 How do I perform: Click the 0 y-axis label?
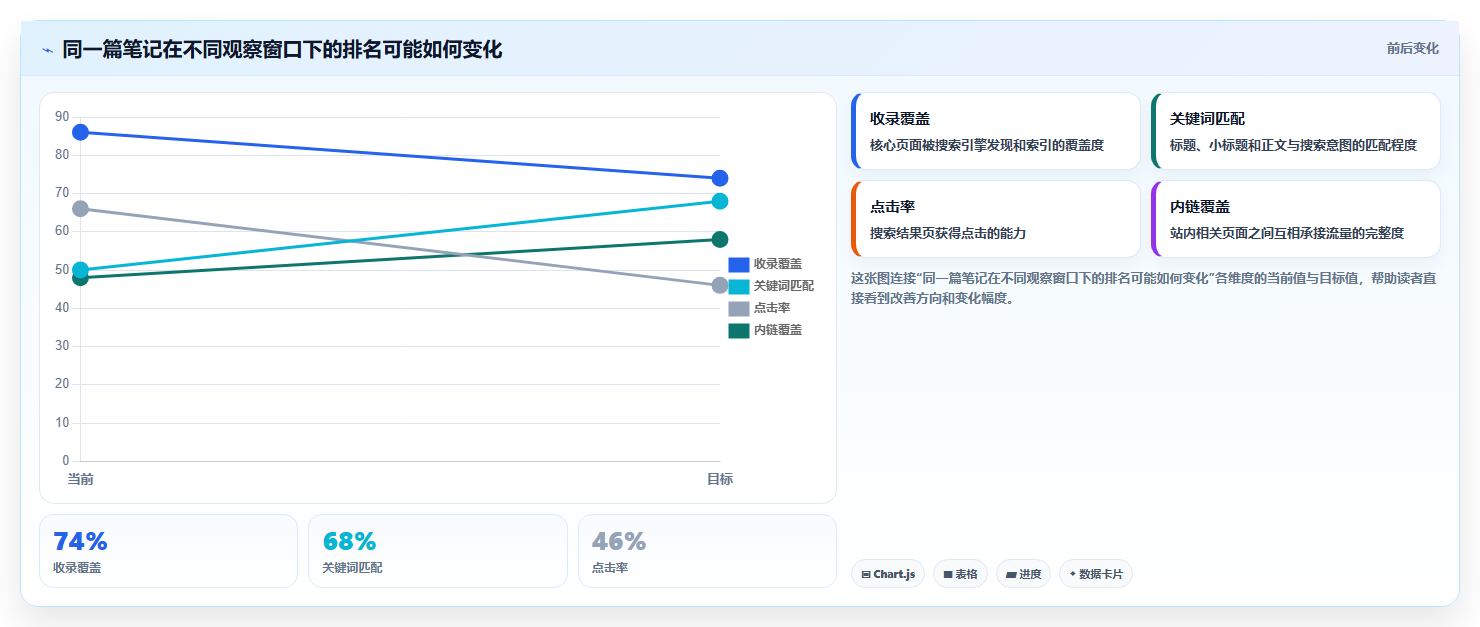point(66,461)
